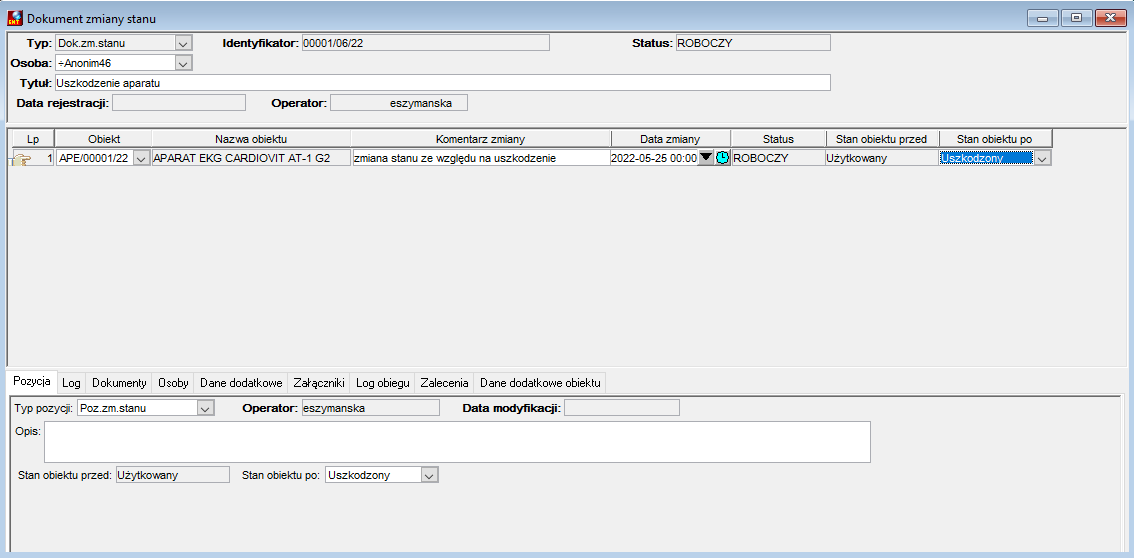The image size is (1136, 559).
Task: Open the Dokumenty tab
Action: tap(120, 382)
